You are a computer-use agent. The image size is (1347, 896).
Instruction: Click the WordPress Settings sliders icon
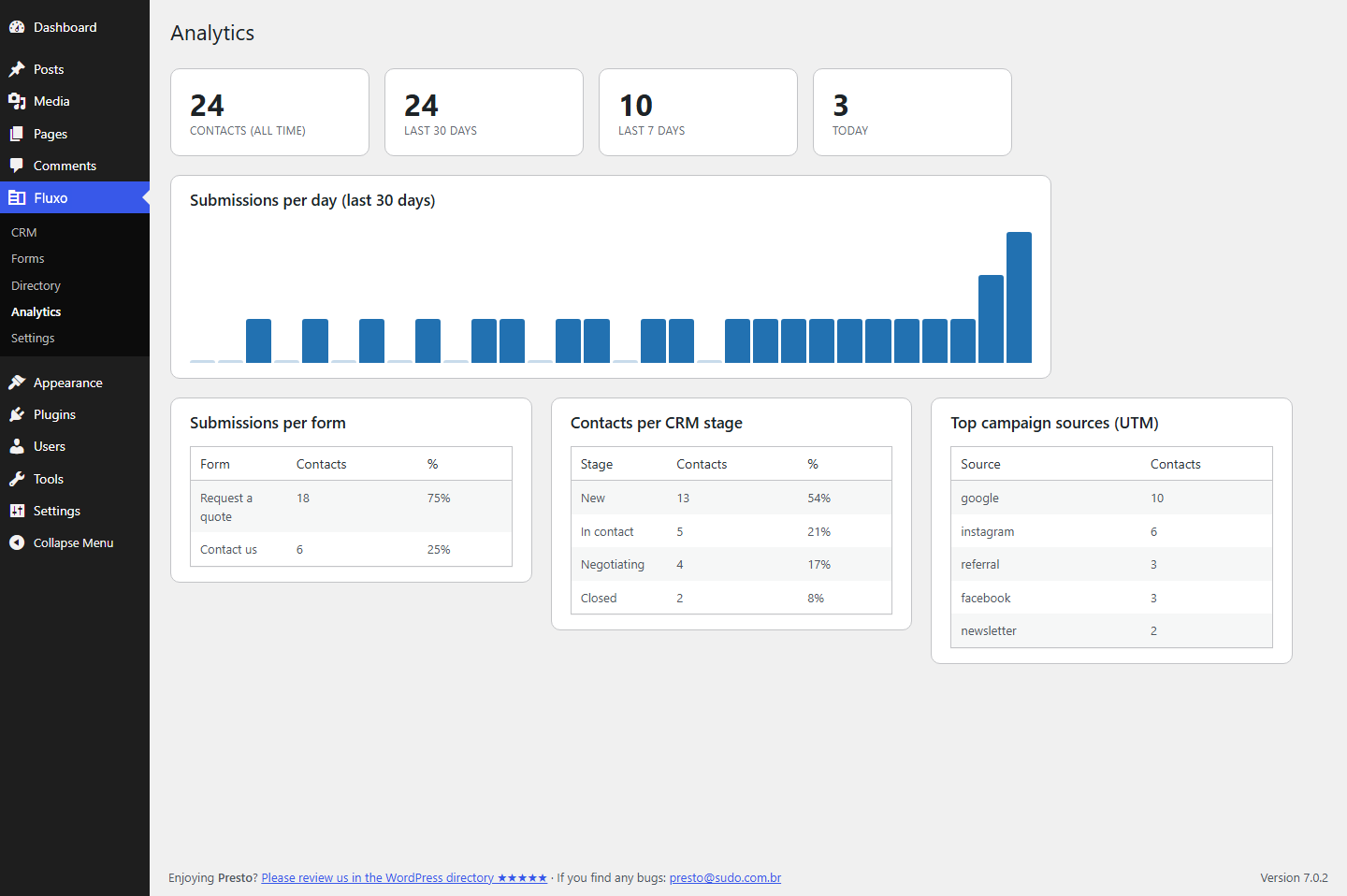pos(17,511)
